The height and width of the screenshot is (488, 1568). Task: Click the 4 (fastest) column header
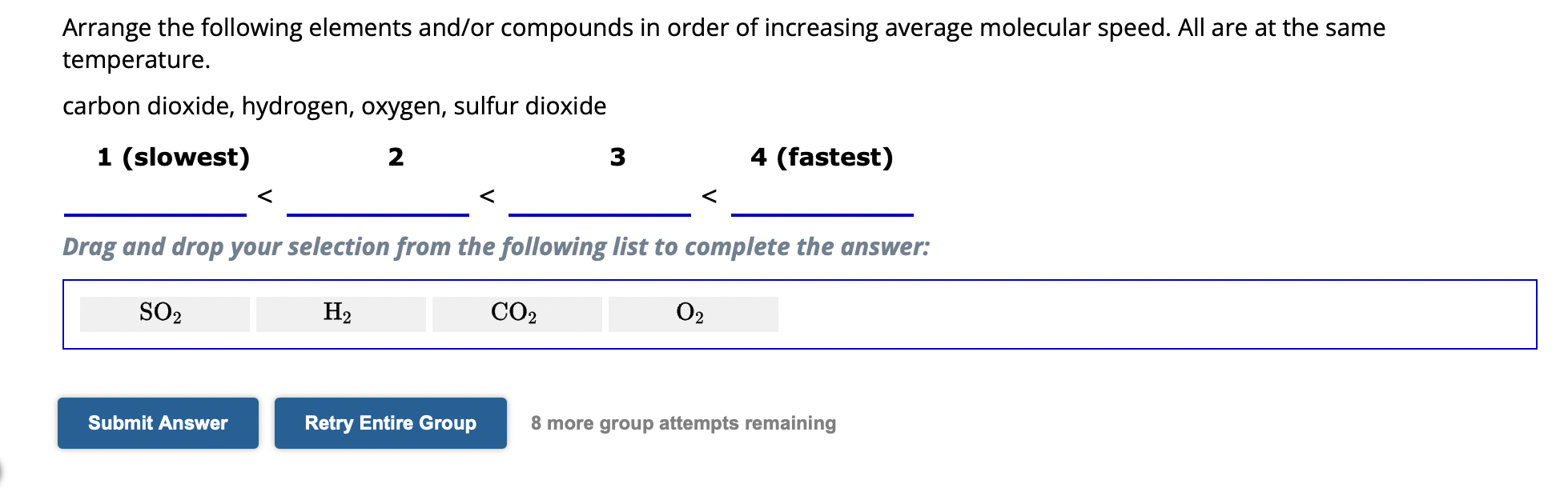point(822,158)
